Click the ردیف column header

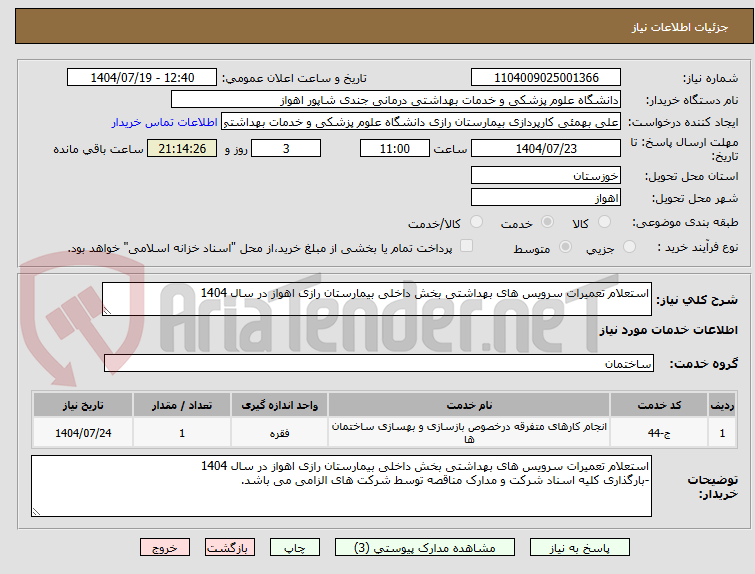[722, 405]
